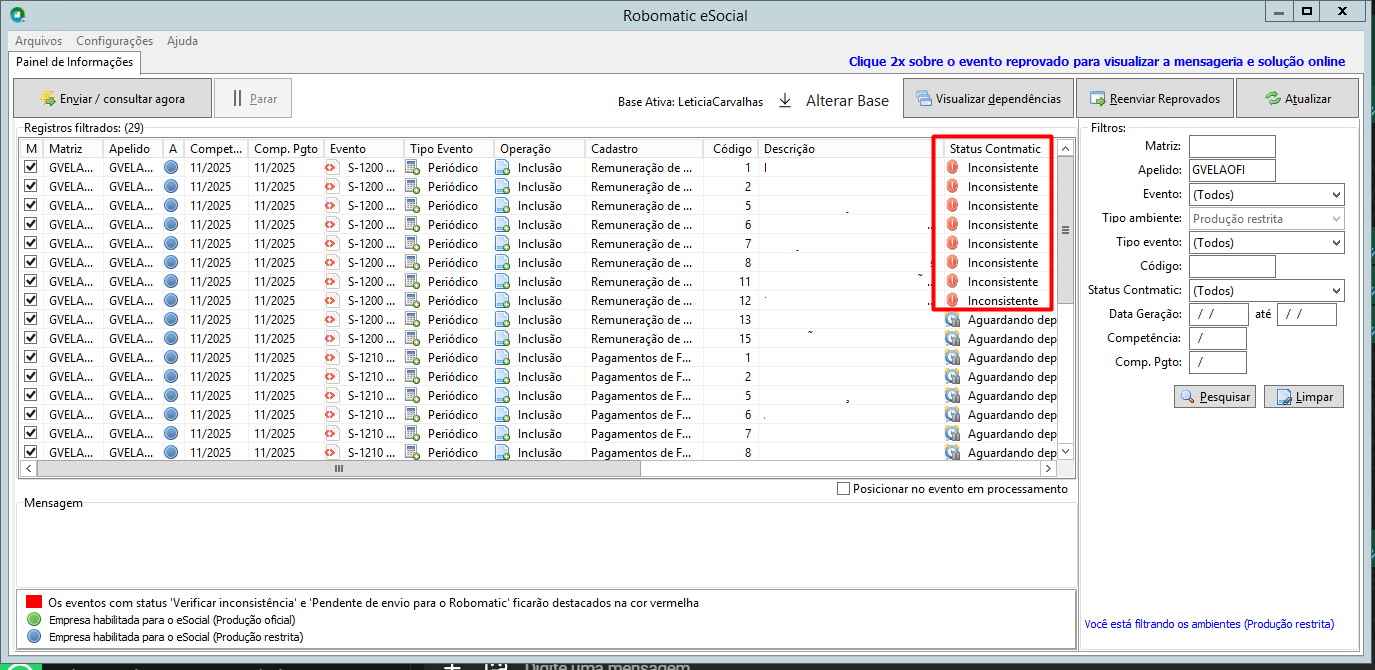
Task: Click Aguardando status icon in S-1210 code 7 row
Action: pyautogui.click(x=953, y=434)
